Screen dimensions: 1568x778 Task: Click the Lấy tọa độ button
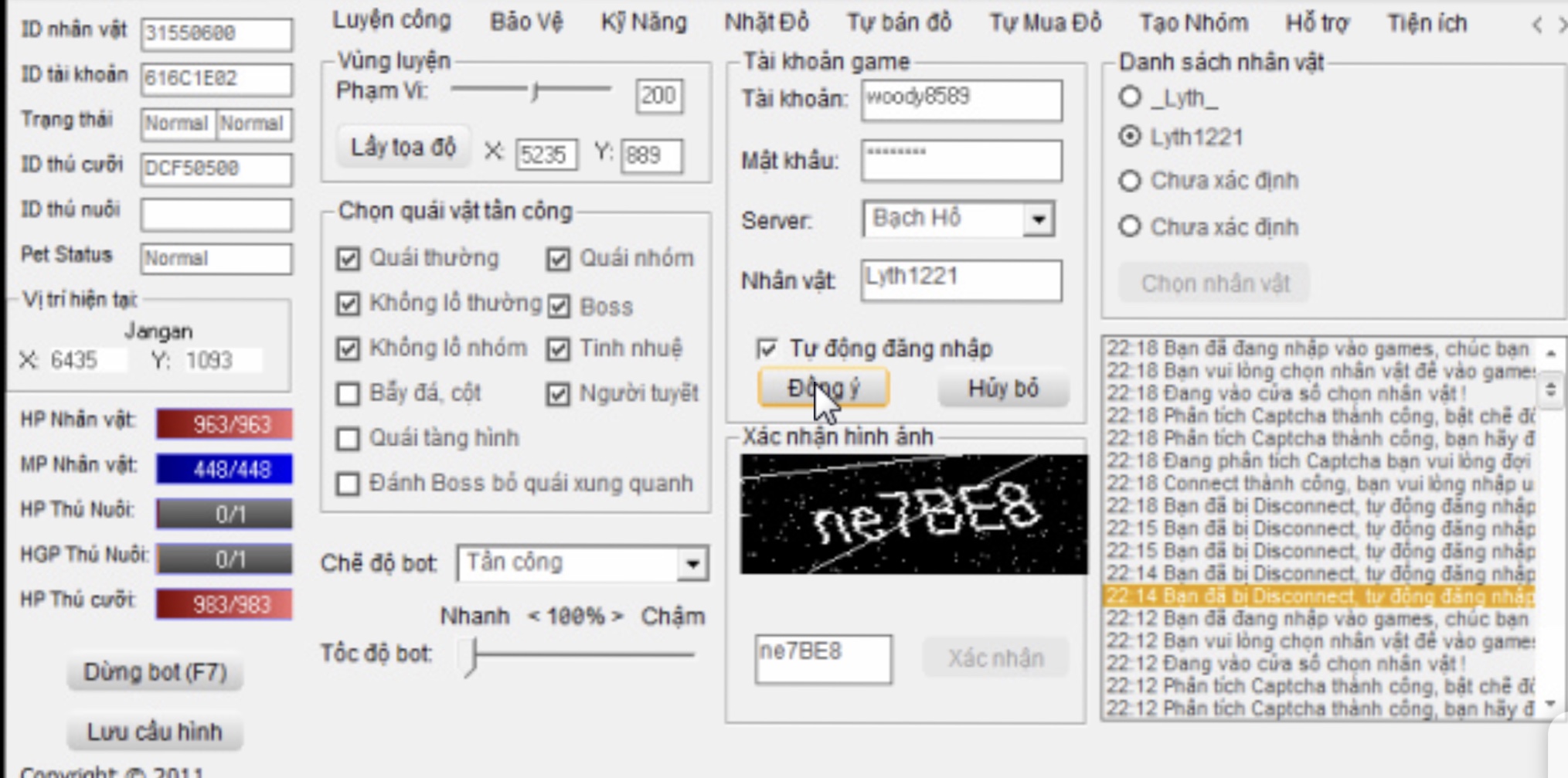tap(403, 148)
